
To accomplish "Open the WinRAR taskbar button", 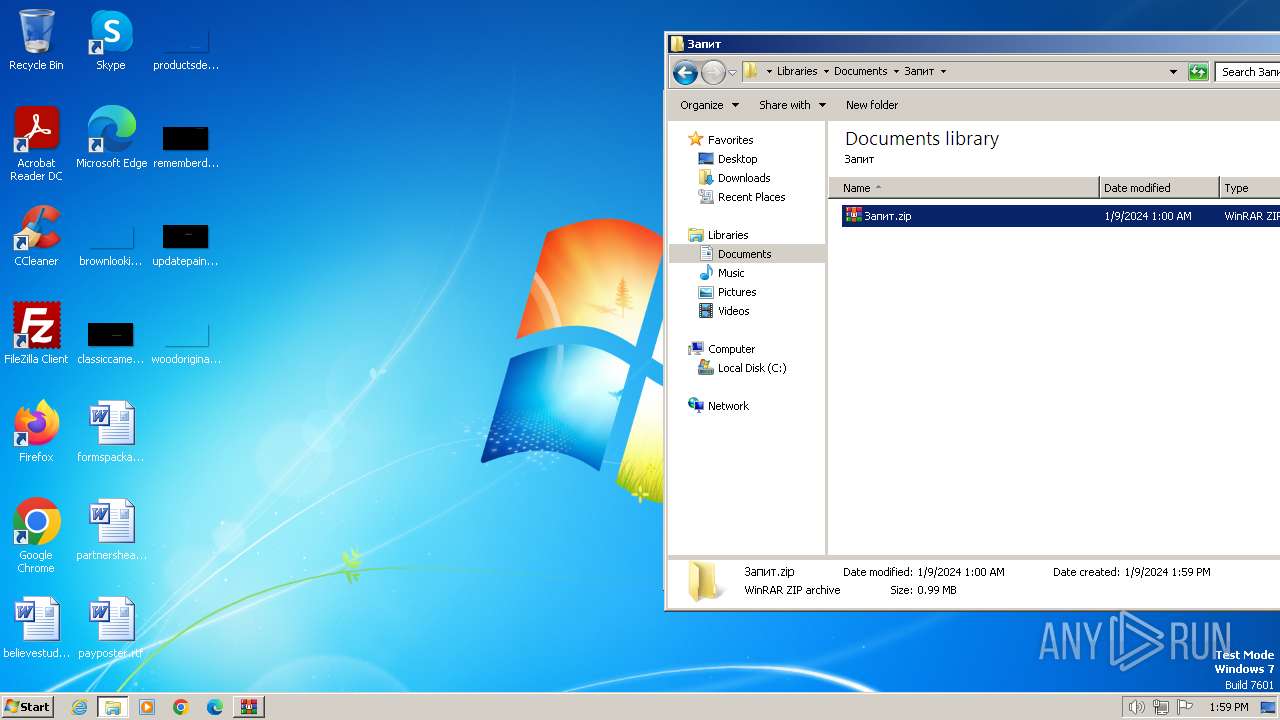I will (x=249, y=707).
